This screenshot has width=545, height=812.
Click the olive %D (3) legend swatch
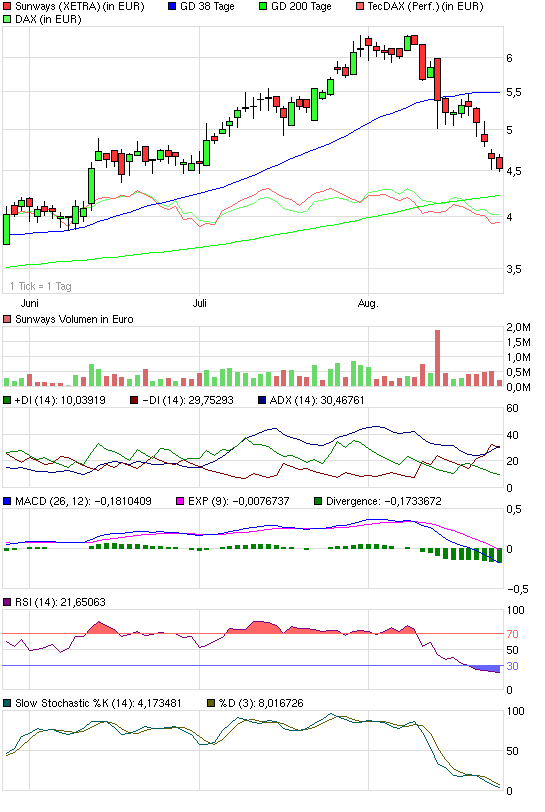pos(211,703)
